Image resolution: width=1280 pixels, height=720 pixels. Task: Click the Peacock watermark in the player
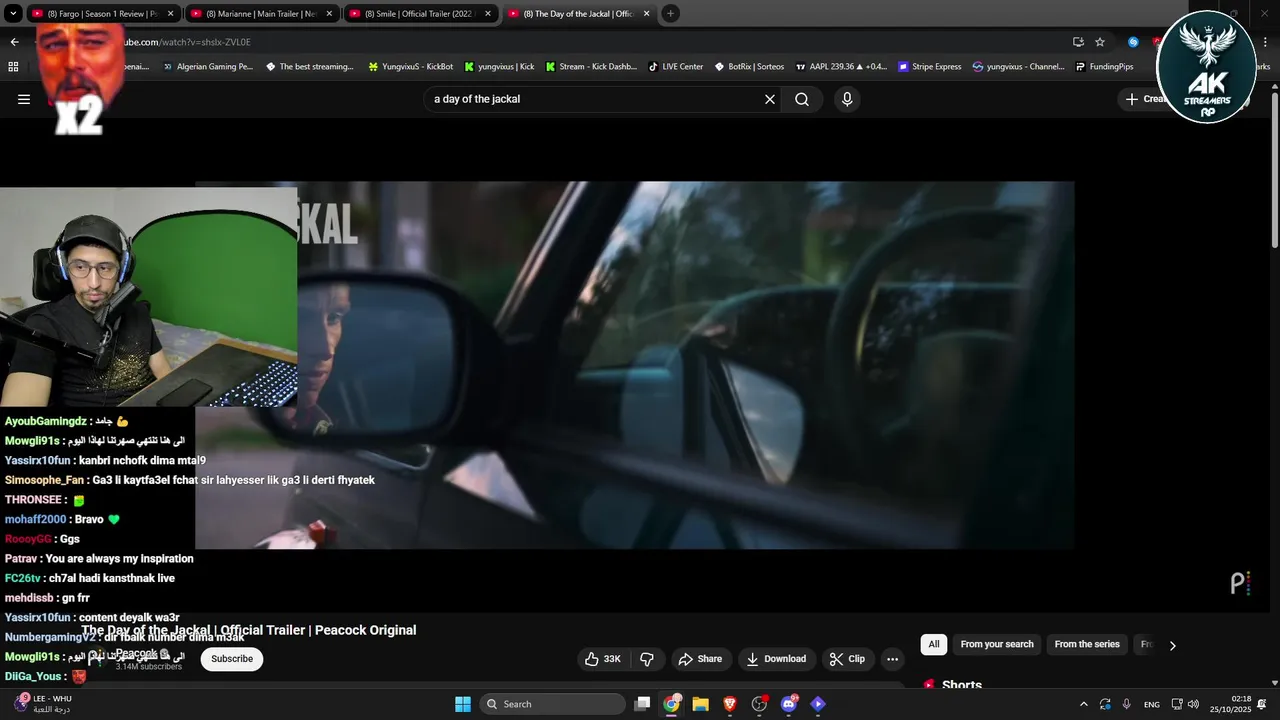1240,583
